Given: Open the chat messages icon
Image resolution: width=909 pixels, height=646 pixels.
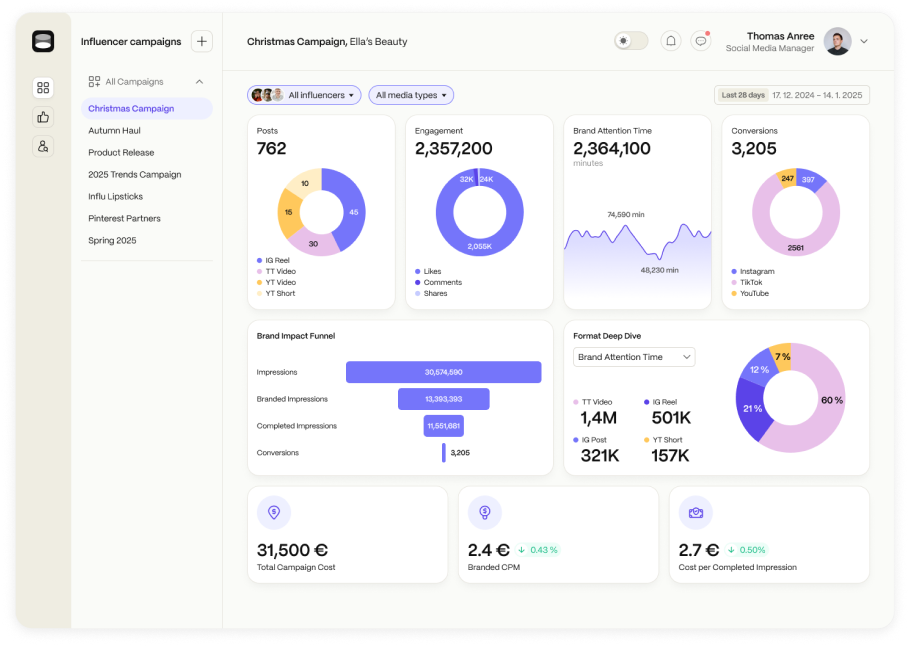Looking at the screenshot, I should 701,41.
